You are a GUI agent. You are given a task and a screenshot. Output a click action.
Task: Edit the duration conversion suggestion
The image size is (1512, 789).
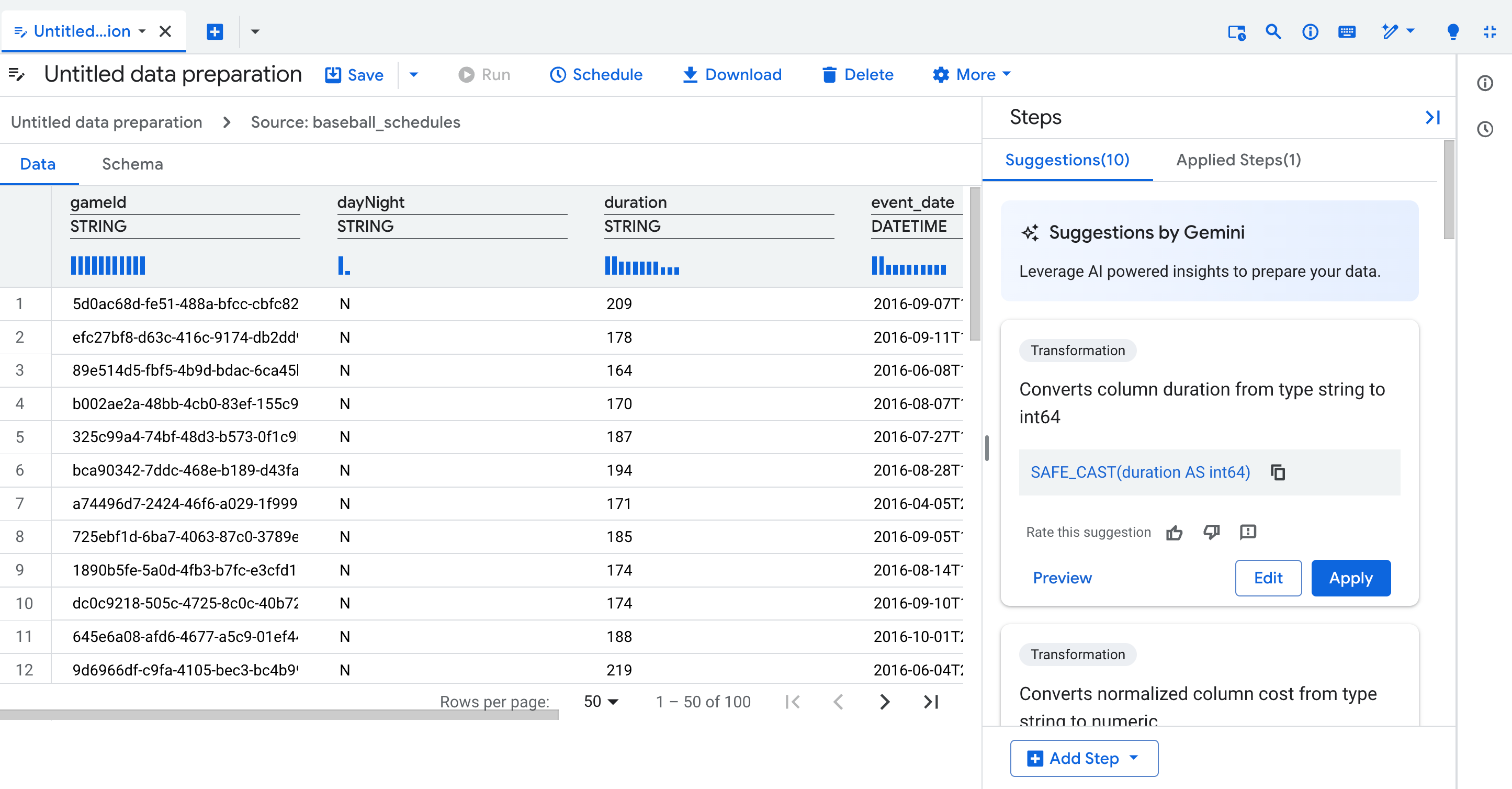click(1268, 578)
